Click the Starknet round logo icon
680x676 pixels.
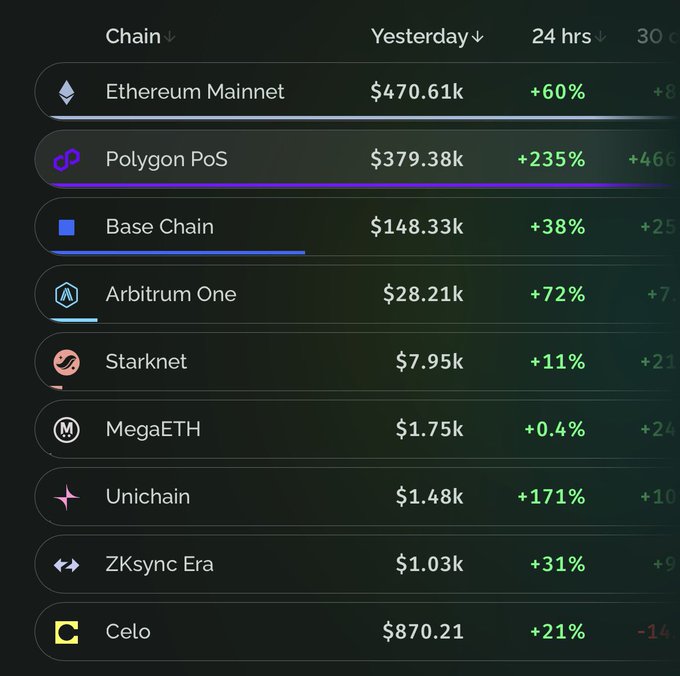point(66,362)
